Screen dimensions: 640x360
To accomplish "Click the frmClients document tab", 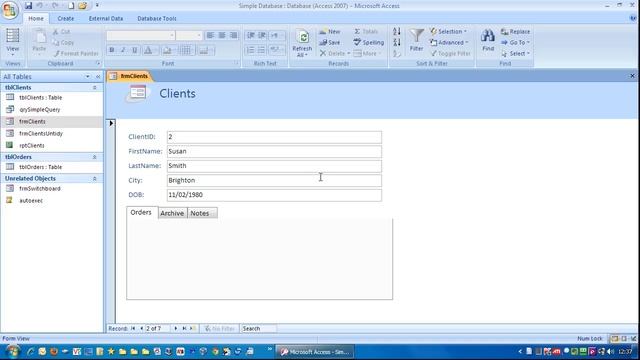I will [130, 76].
